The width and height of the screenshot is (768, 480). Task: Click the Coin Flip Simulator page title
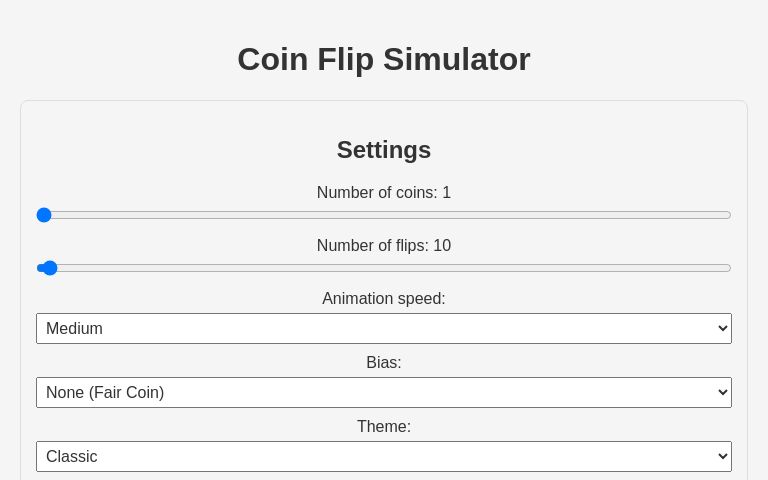[384, 60]
